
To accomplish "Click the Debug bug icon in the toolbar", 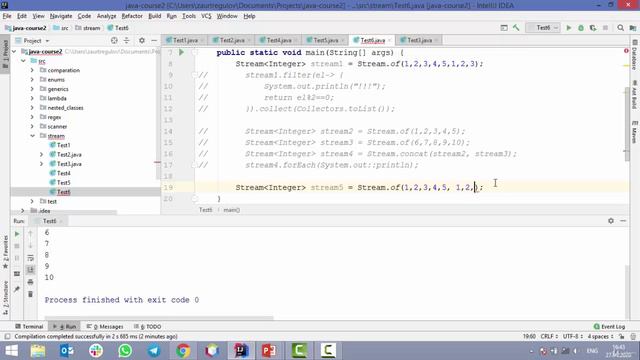I will point(581,28).
